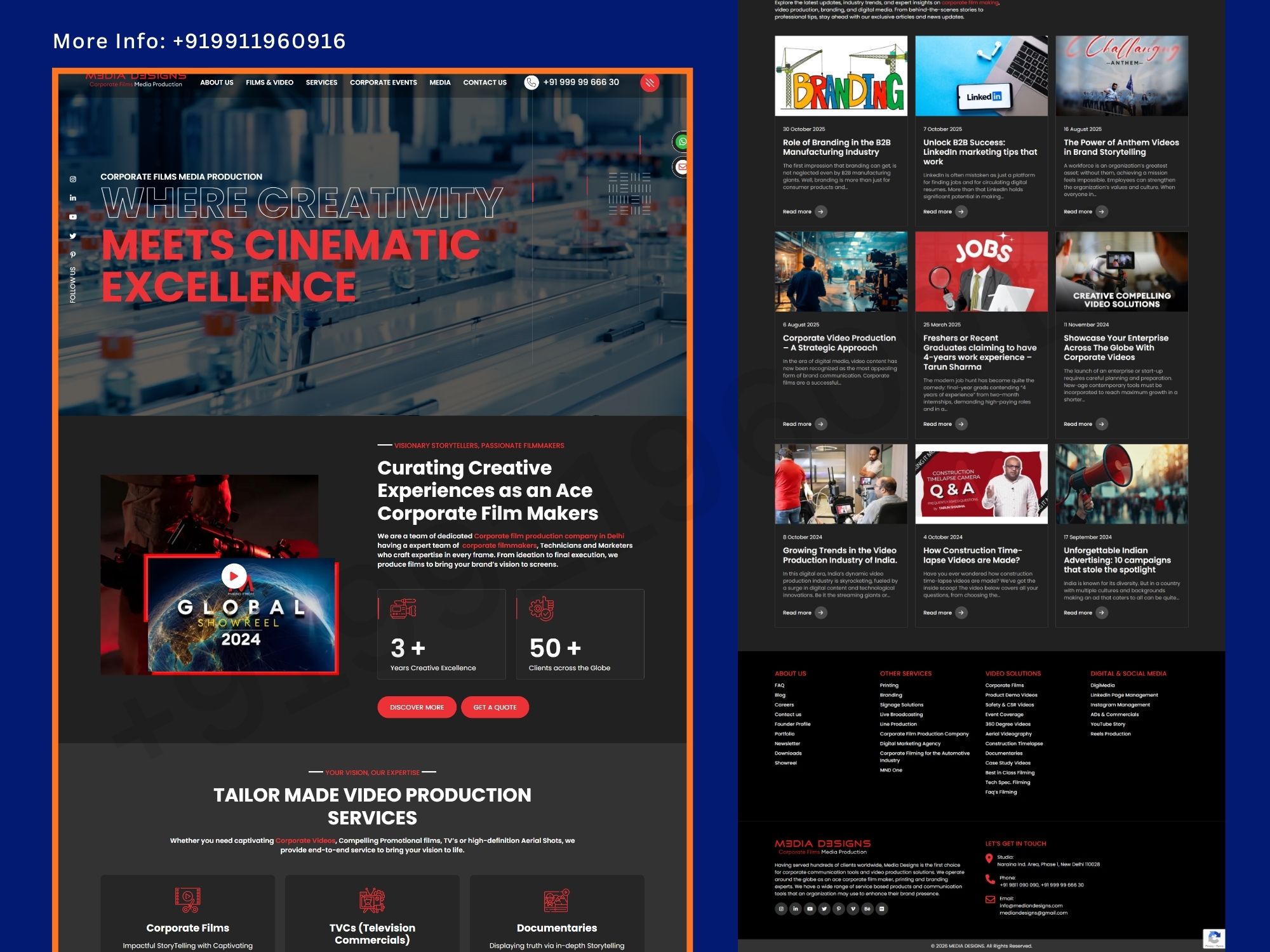Image resolution: width=1270 pixels, height=952 pixels.
Task: Click the reCAPTCHA badge at bottom right
Action: point(1214,938)
